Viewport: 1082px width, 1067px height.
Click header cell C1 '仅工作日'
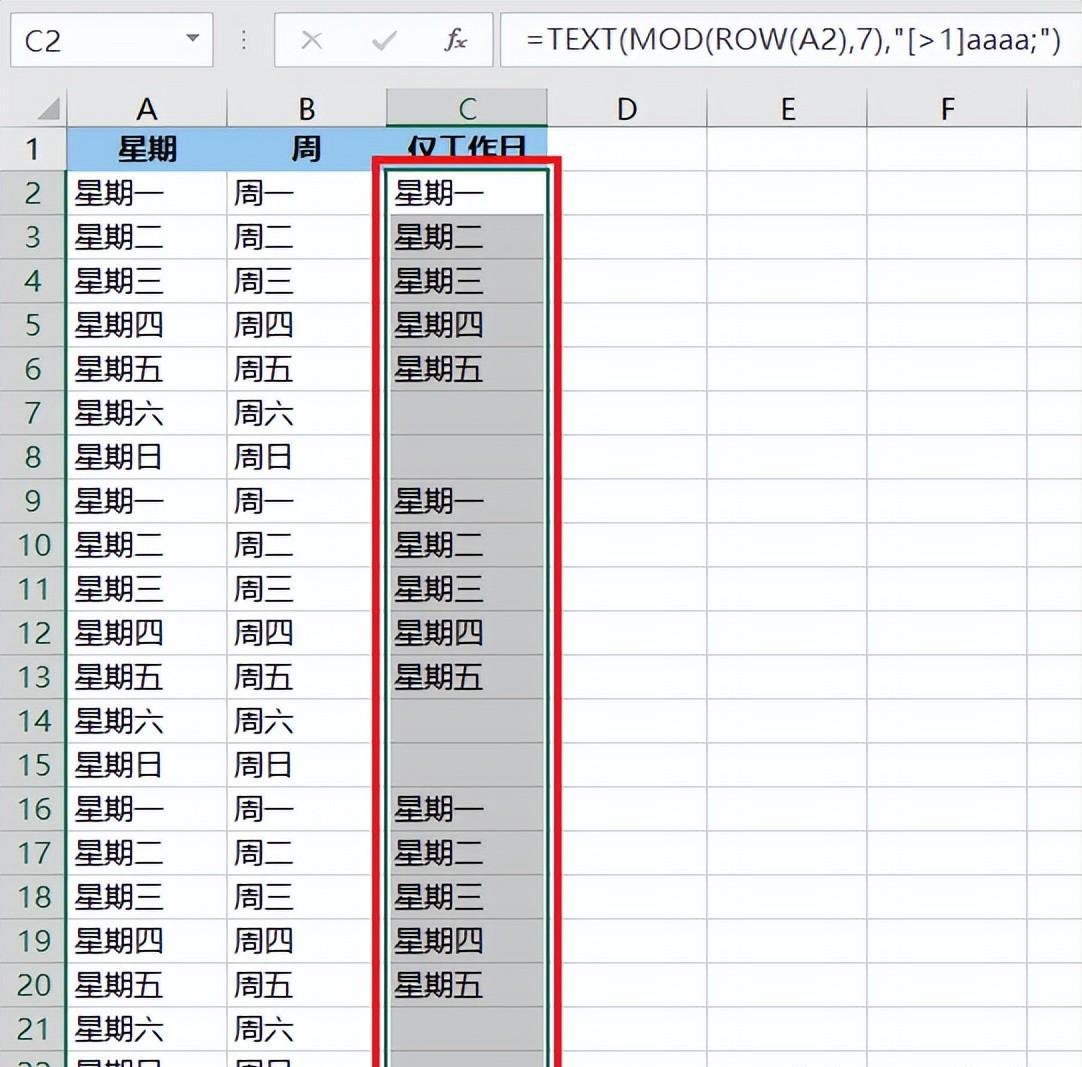pos(467,146)
